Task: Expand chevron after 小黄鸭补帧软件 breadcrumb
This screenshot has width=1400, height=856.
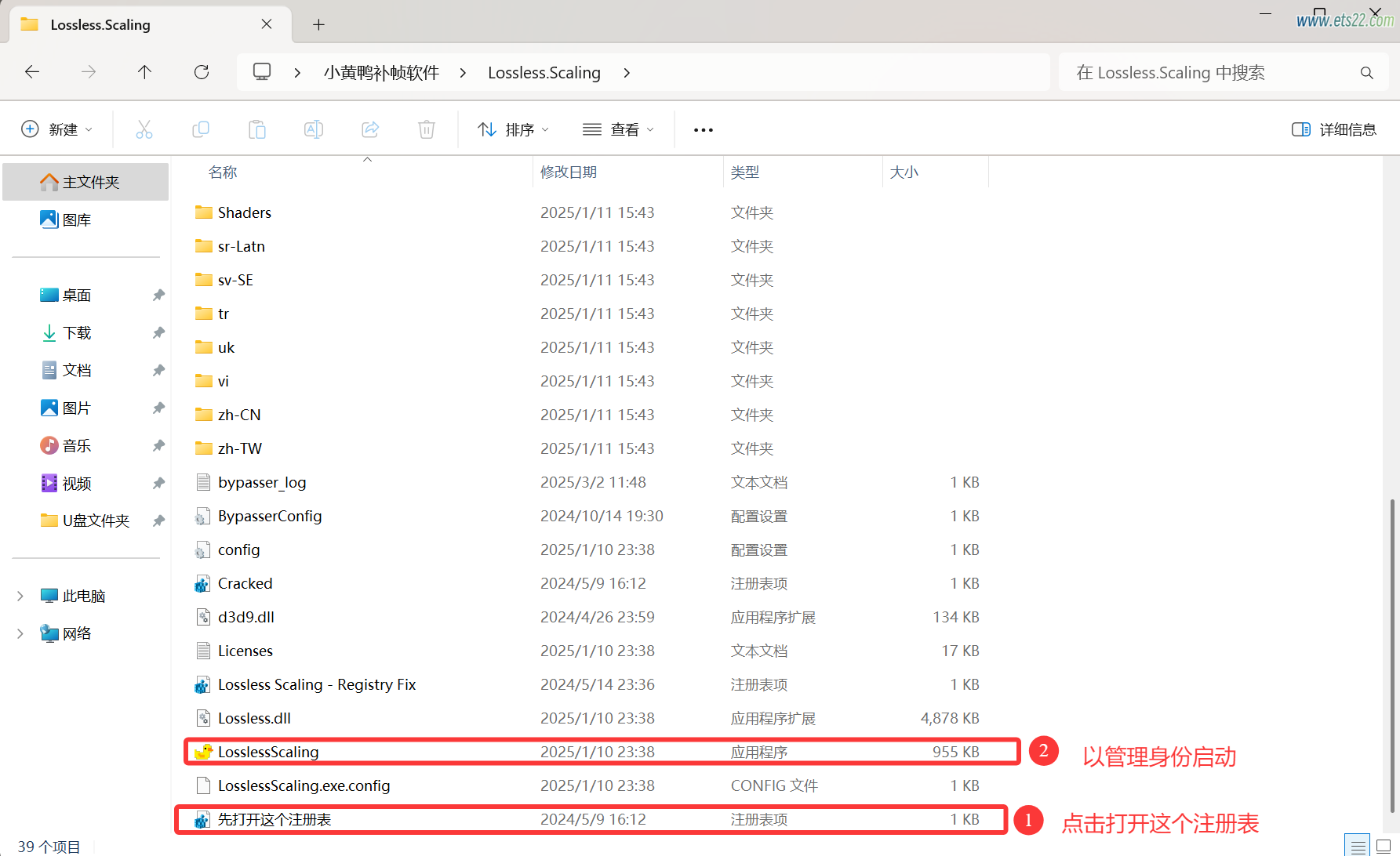Action: click(x=463, y=73)
